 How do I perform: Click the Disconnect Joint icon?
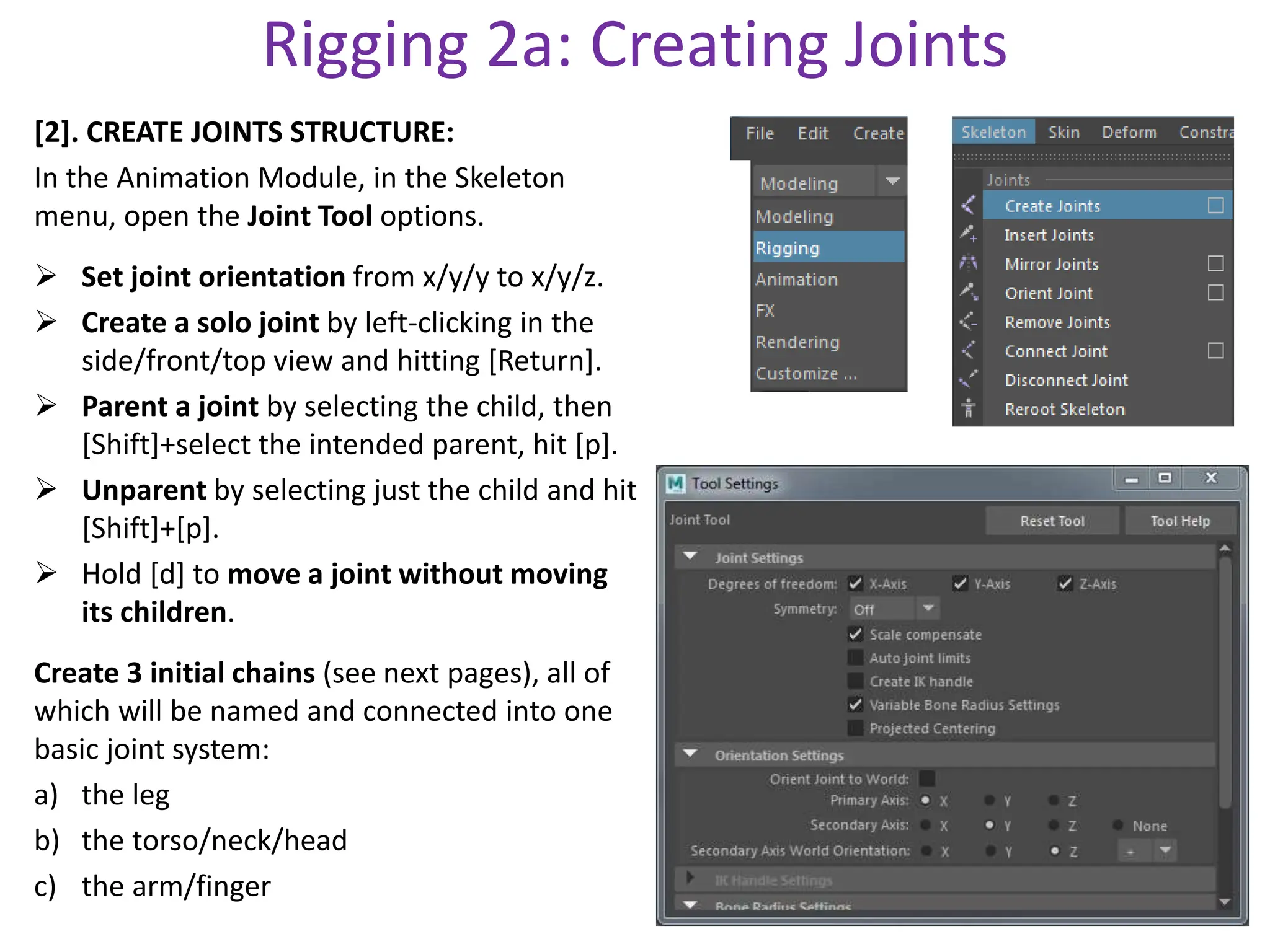968,379
